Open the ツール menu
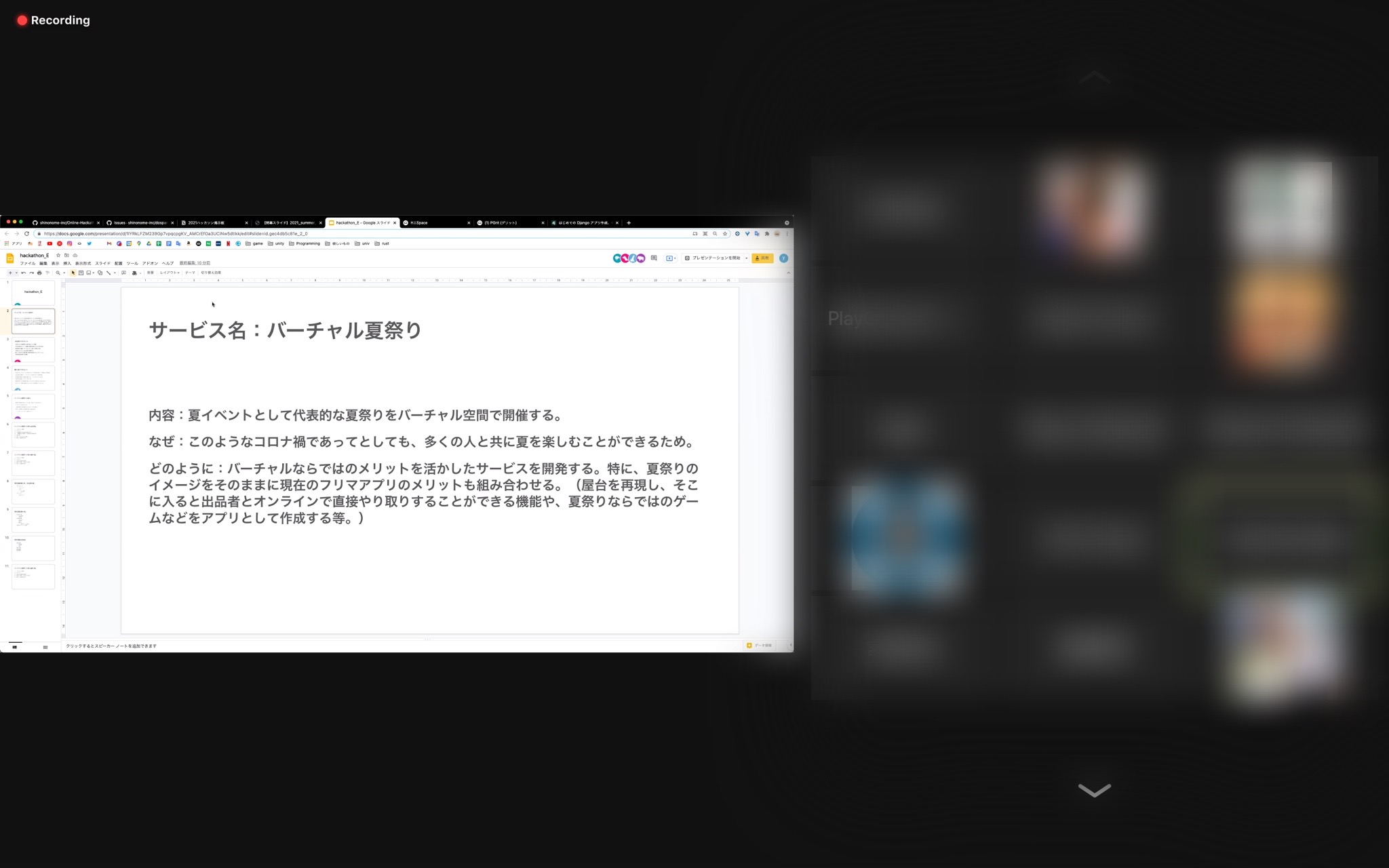This screenshot has width=1389, height=868. point(132,263)
